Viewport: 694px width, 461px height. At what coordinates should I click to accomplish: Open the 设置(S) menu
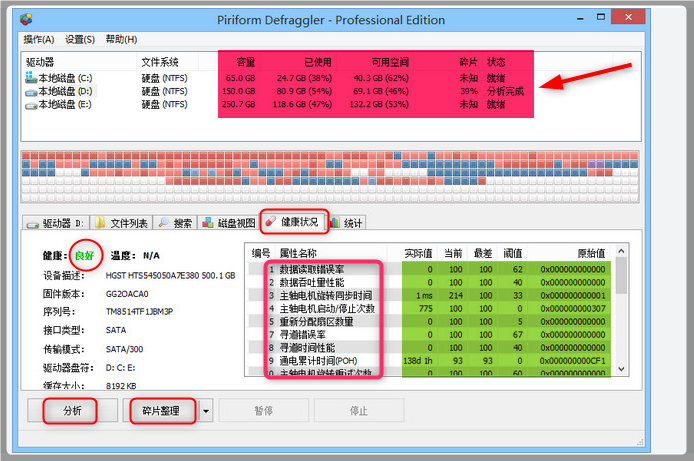[x=80, y=39]
